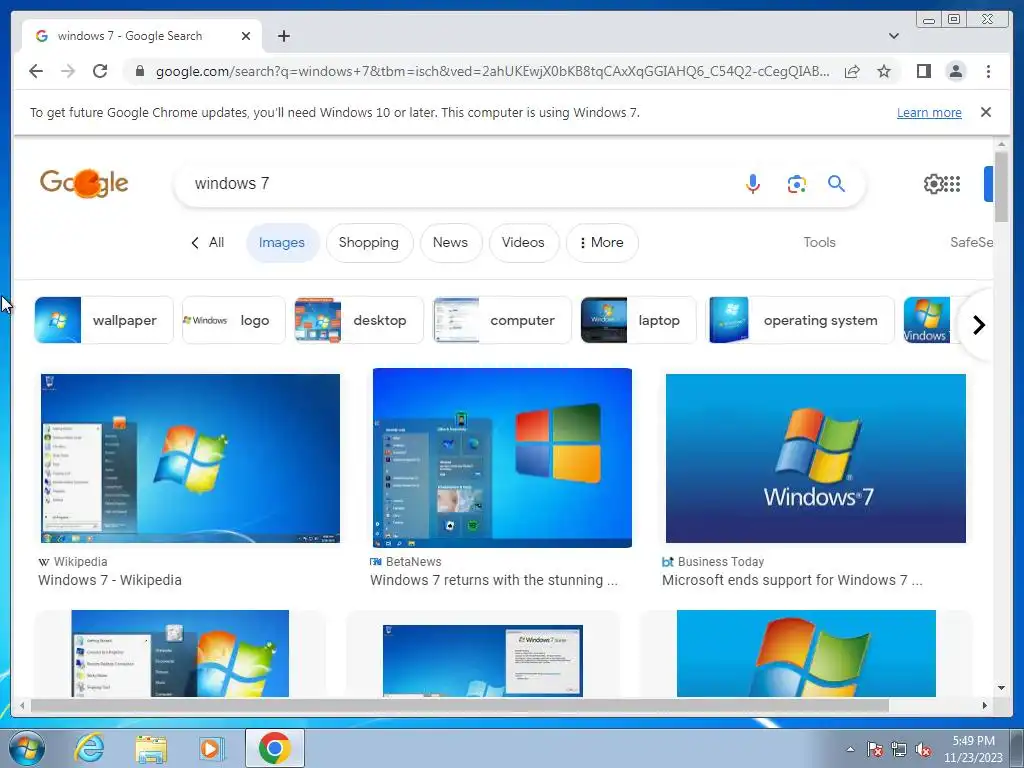The width and height of the screenshot is (1024, 768).
Task: Open Windows Explorer from taskbar
Action: pyautogui.click(x=151, y=749)
